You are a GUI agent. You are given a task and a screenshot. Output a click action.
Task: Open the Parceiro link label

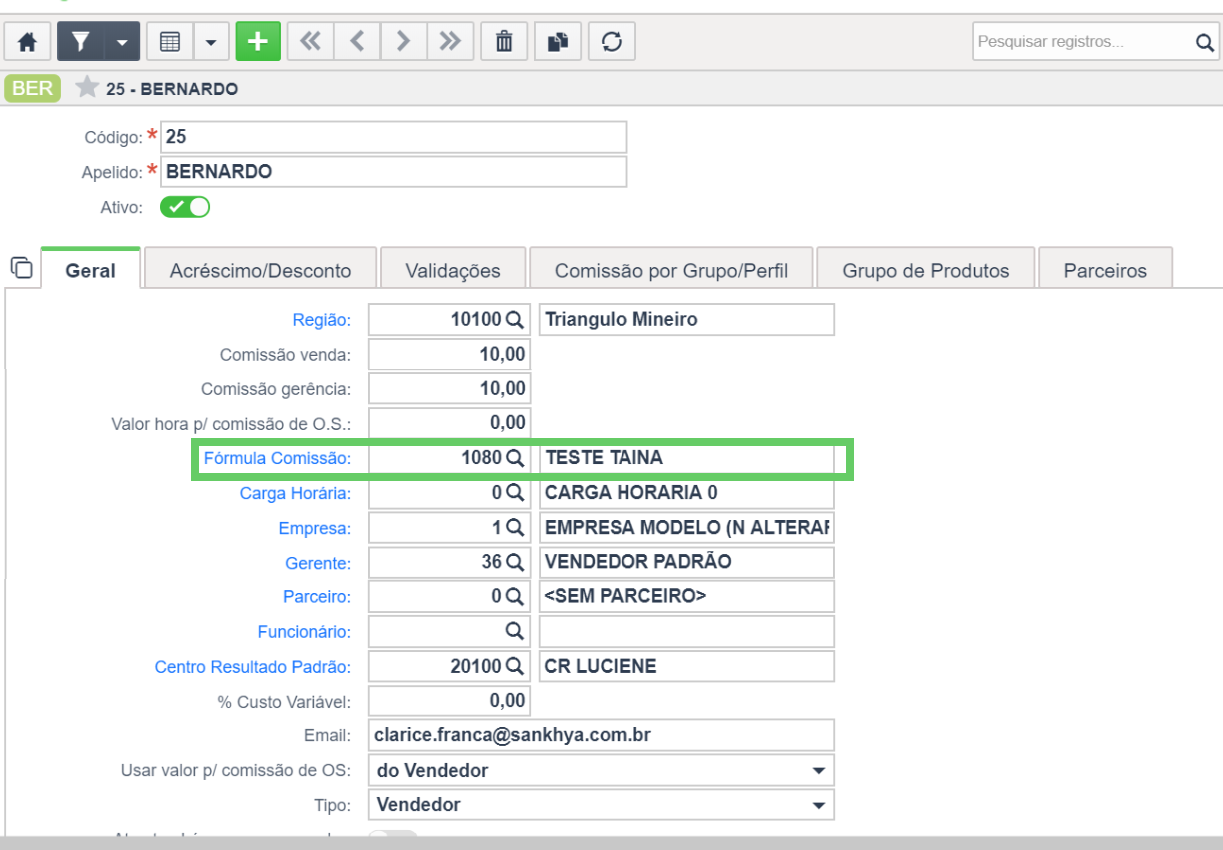(x=317, y=597)
